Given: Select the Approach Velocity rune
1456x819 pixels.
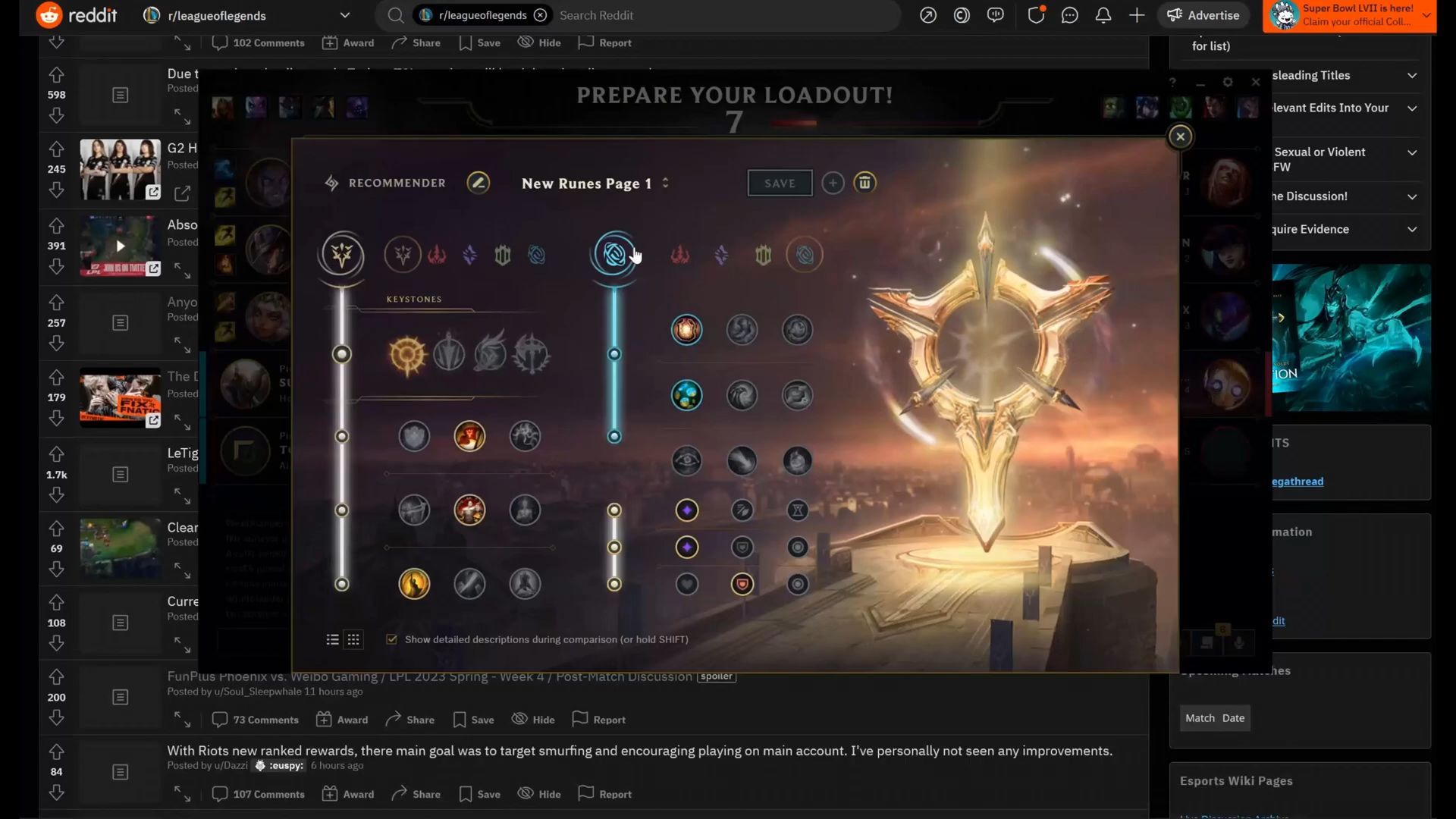Looking at the screenshot, I should (742, 460).
